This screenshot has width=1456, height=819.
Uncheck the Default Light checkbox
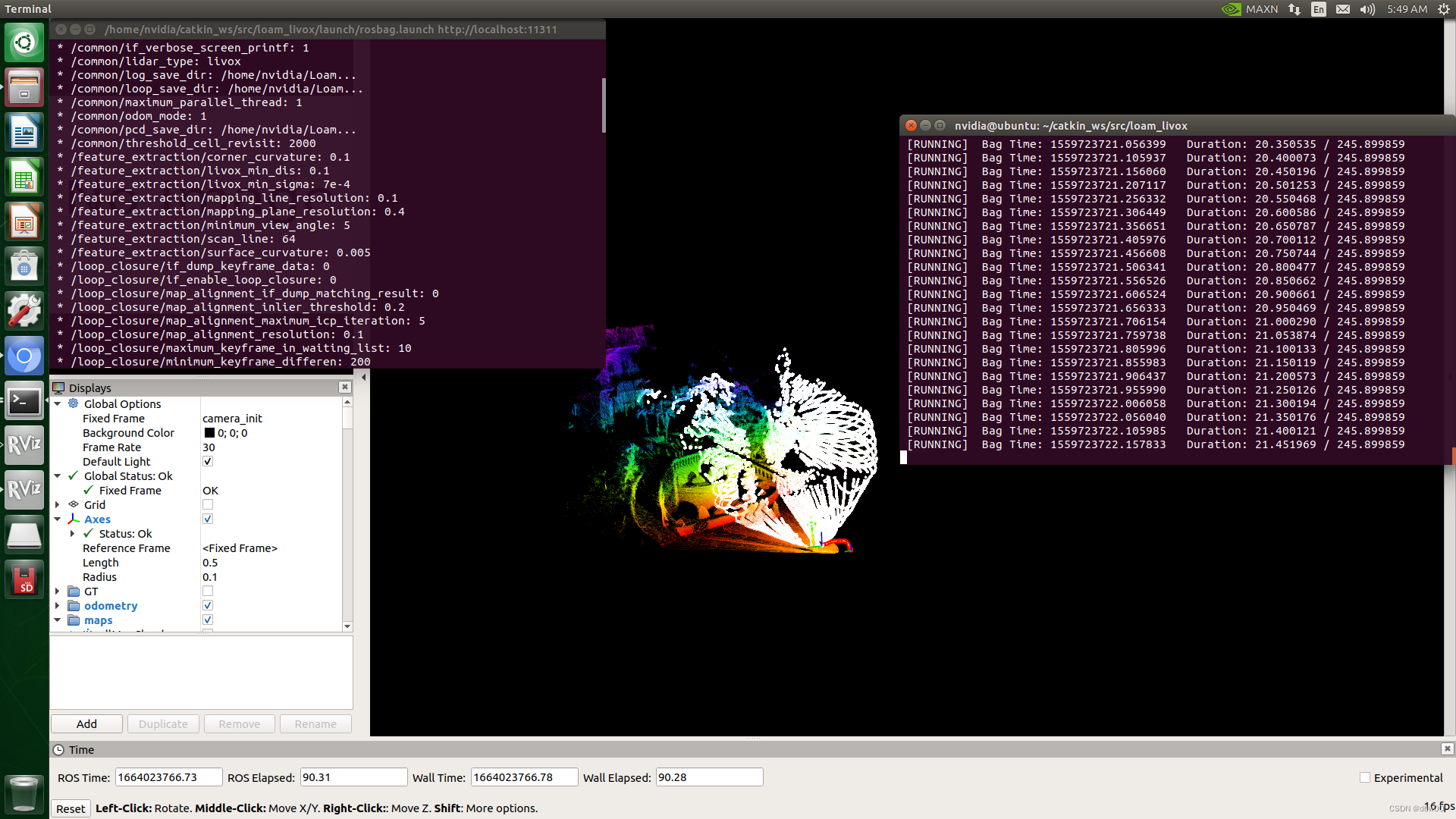(208, 461)
